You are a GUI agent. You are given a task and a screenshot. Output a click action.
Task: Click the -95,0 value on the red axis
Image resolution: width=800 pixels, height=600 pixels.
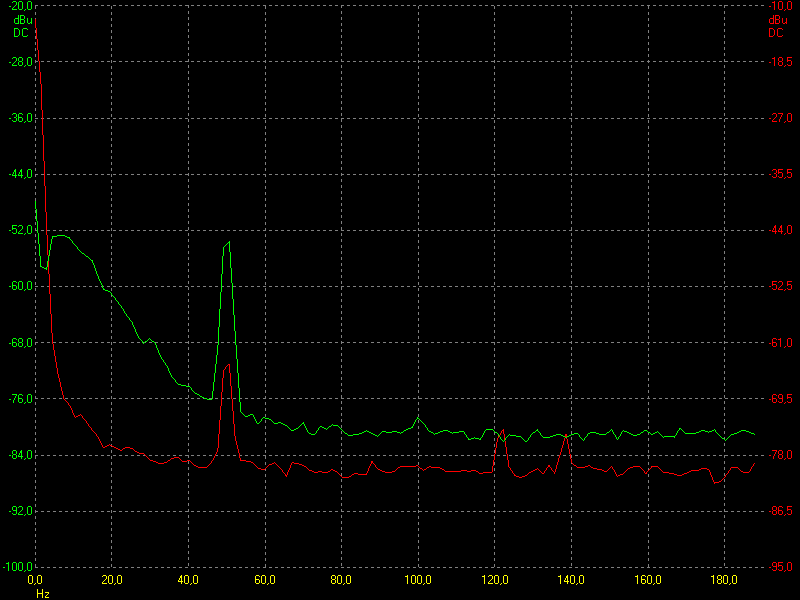click(781, 567)
